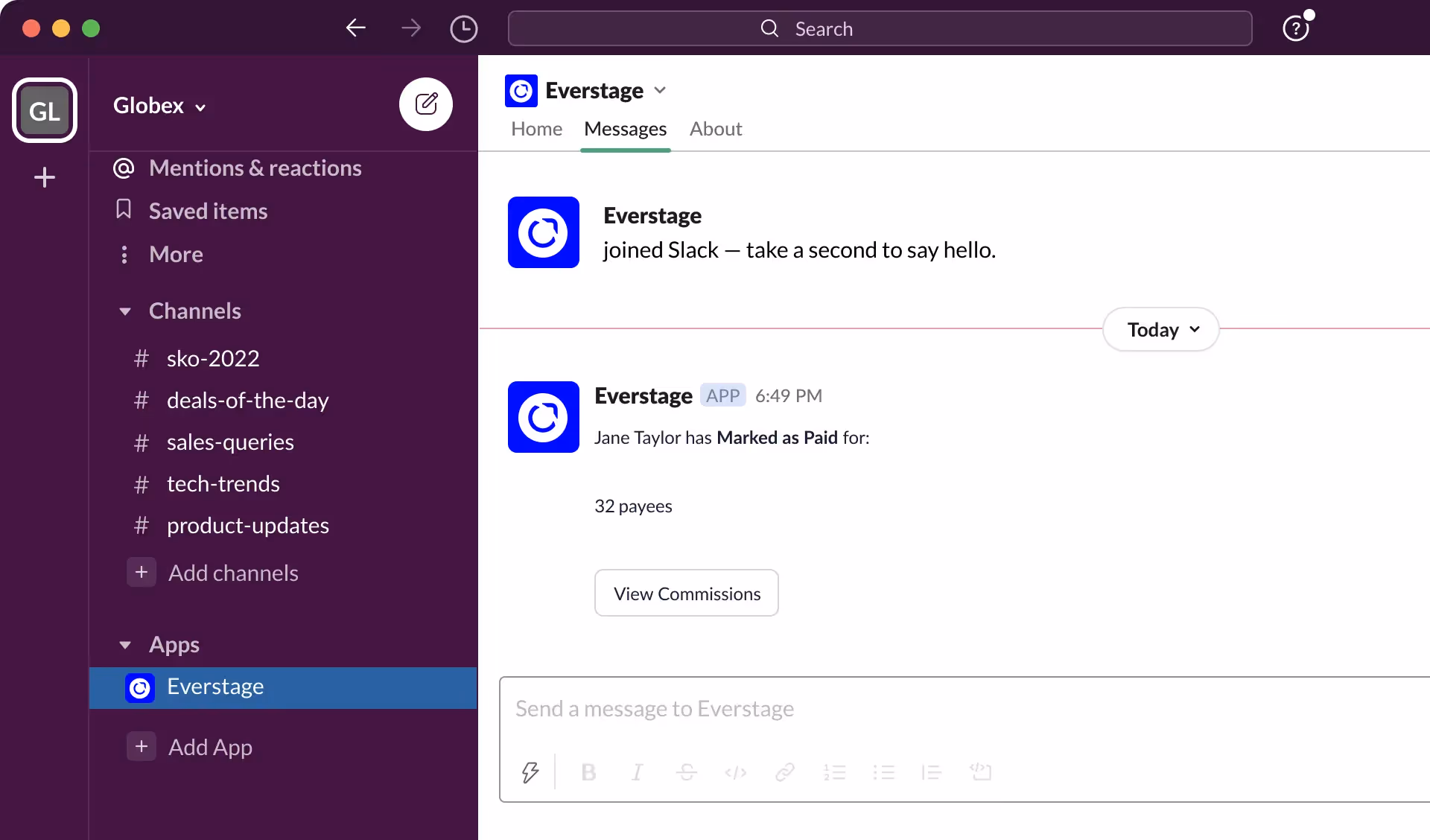The height and width of the screenshot is (840, 1430).
Task: Open Mentions & reactions
Action: (x=255, y=168)
